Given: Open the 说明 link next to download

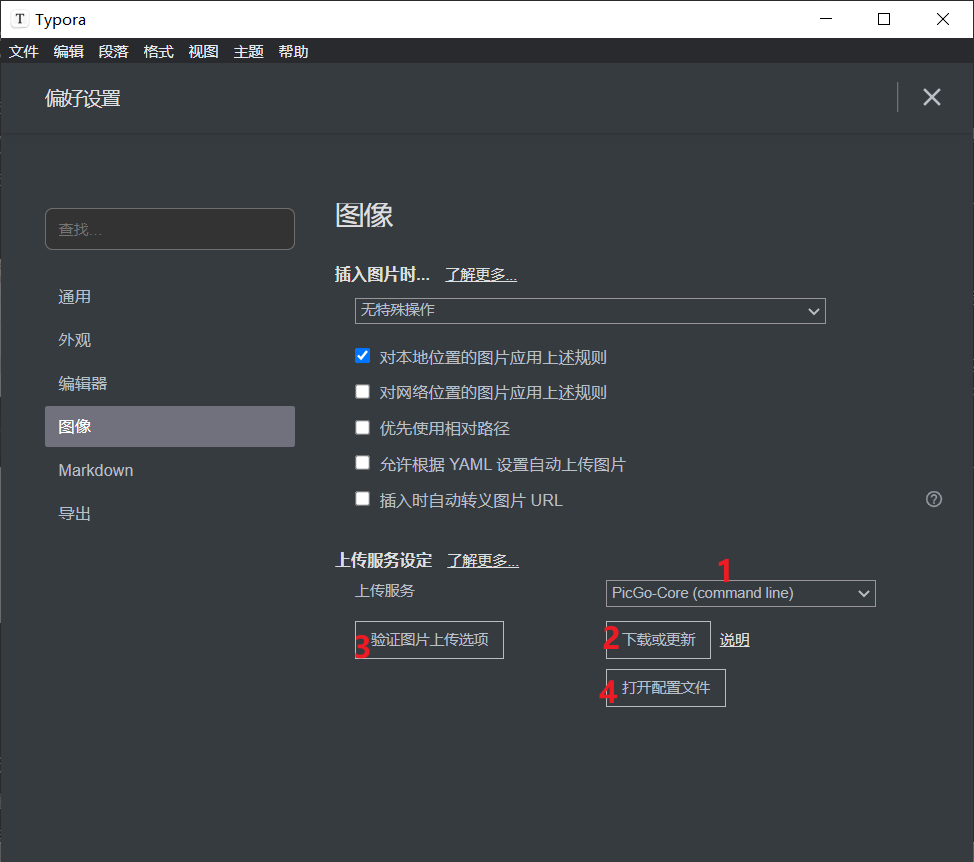Looking at the screenshot, I should click(734, 640).
